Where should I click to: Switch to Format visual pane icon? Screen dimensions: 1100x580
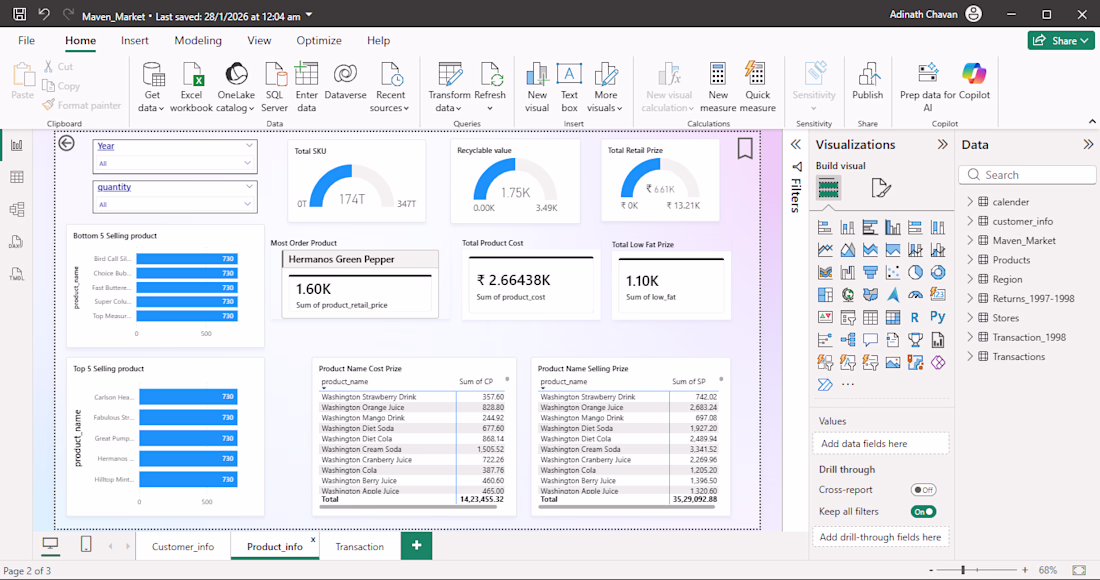(880, 188)
